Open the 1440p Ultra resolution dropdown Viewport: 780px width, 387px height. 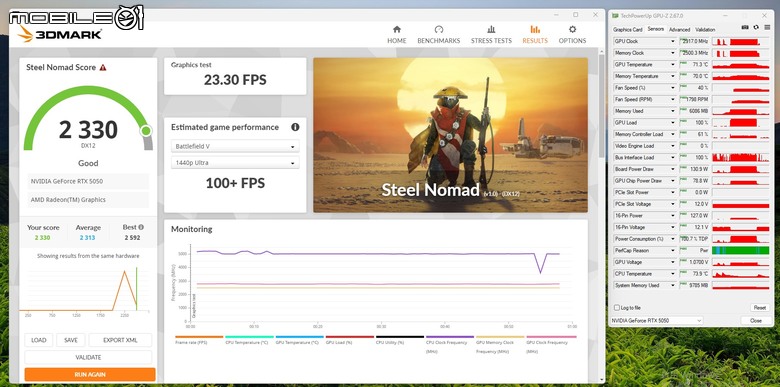pos(235,163)
